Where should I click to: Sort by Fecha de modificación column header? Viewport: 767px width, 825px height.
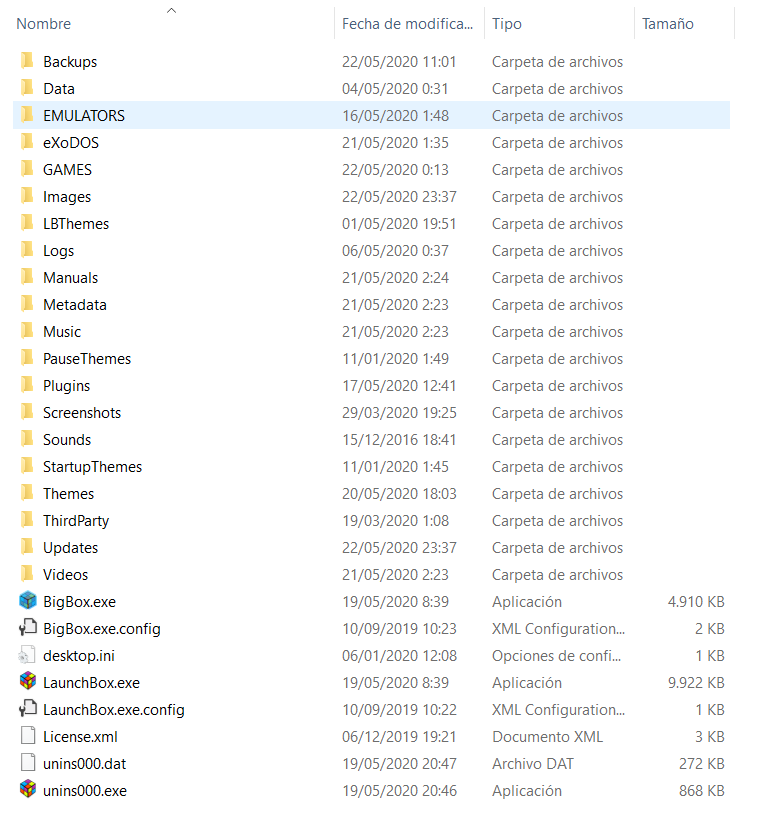tap(409, 24)
